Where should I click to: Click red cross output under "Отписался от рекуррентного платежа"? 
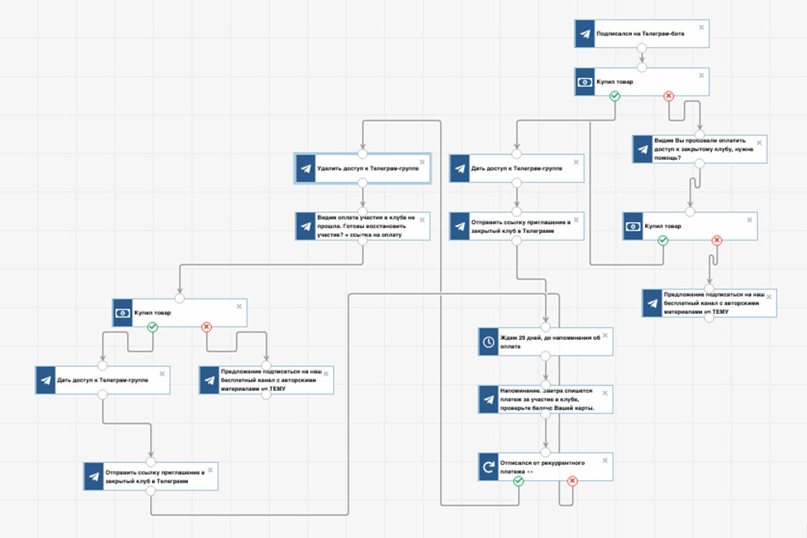click(x=572, y=481)
